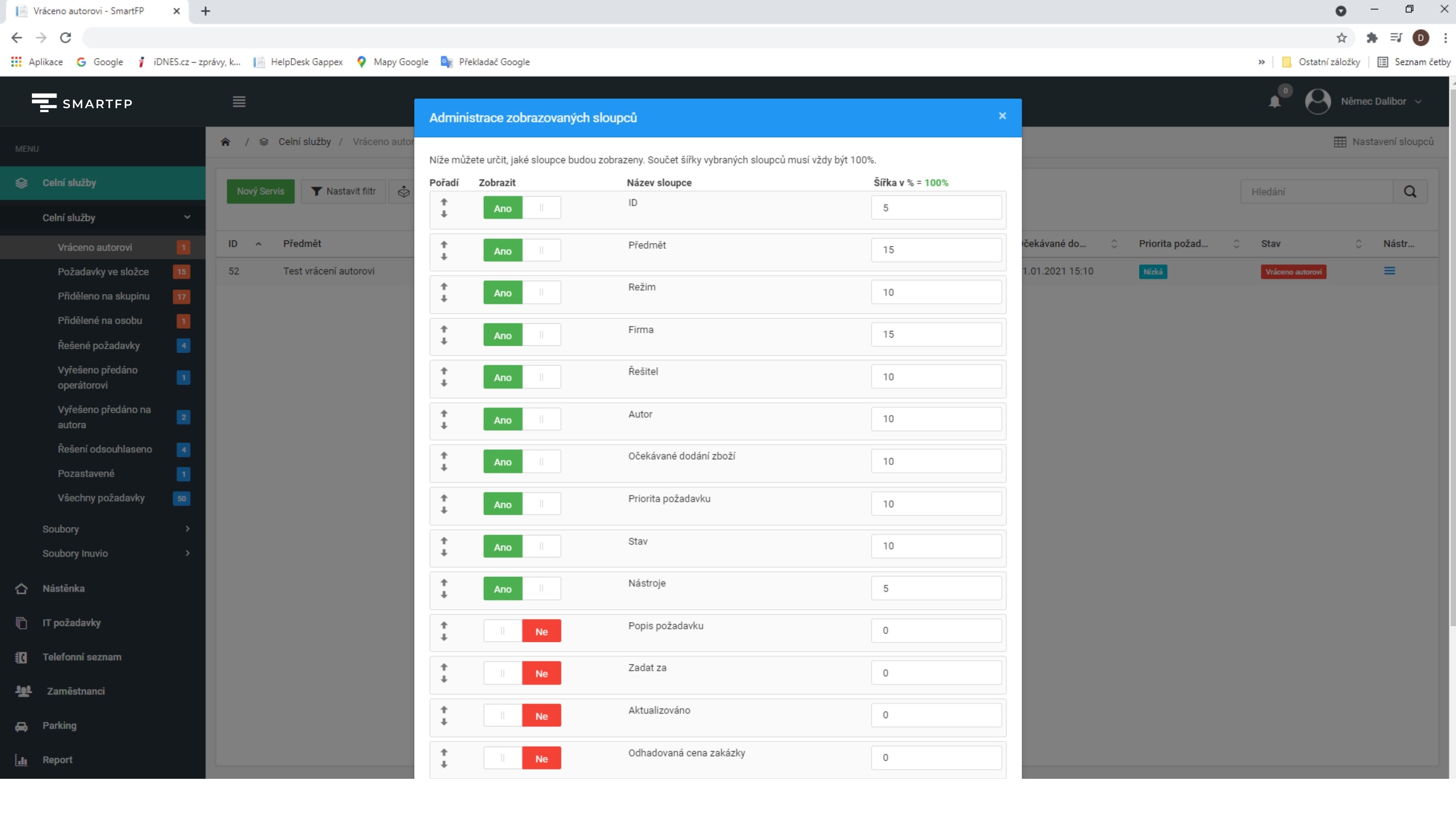
Task: Select Všechny požadavky in sidebar
Action: (100, 498)
